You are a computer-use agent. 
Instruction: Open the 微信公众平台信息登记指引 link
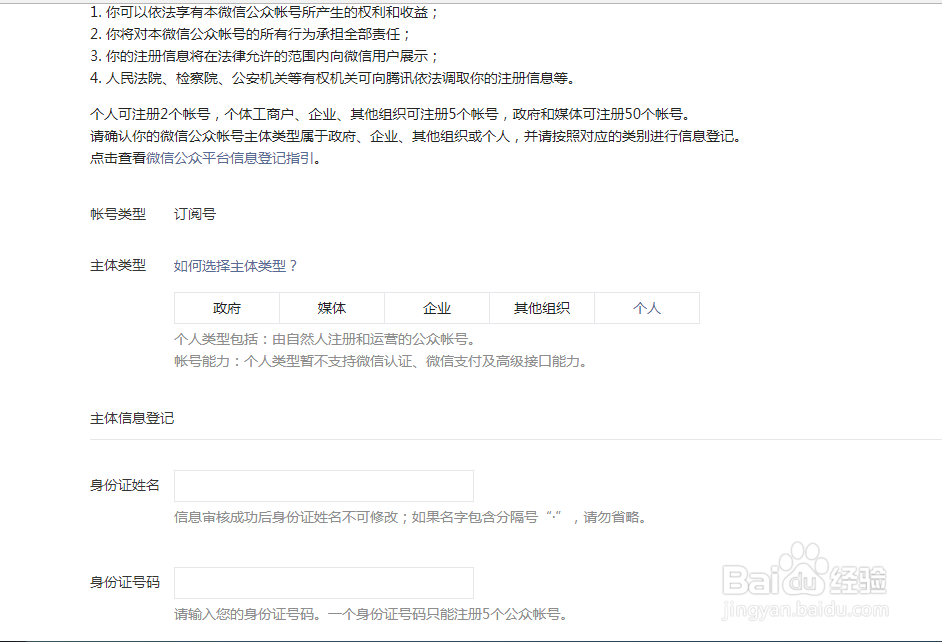(230, 159)
